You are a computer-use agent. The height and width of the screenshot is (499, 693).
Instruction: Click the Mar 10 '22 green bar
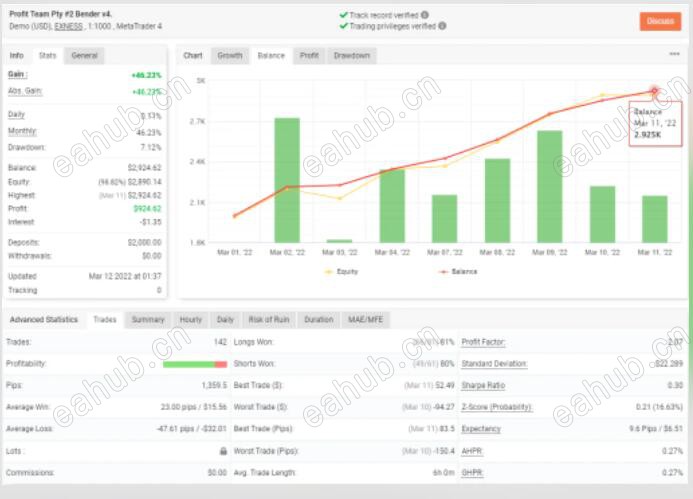[x=602, y=214]
